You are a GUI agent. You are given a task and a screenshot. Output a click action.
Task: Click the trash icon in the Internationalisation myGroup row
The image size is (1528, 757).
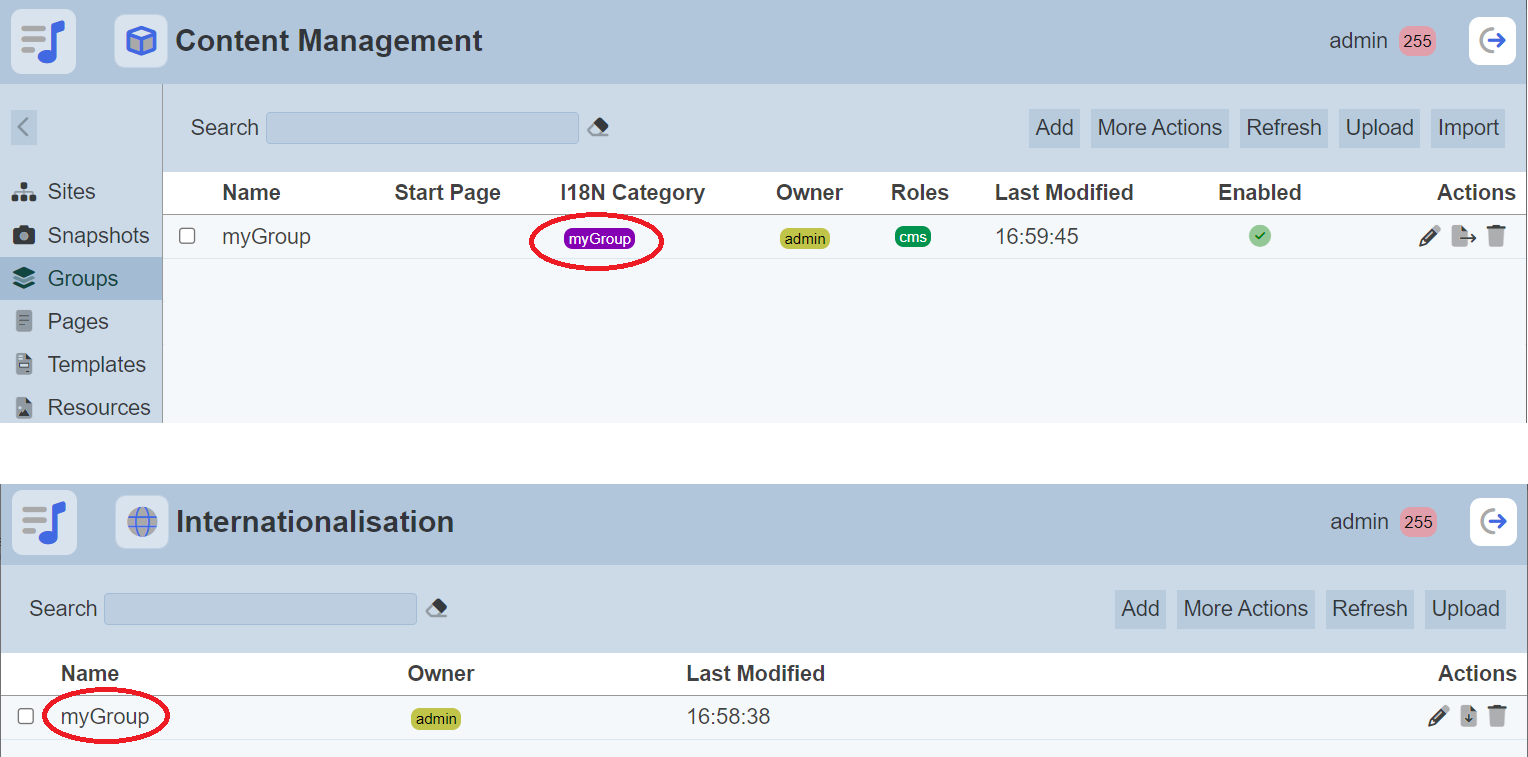[x=1497, y=716]
